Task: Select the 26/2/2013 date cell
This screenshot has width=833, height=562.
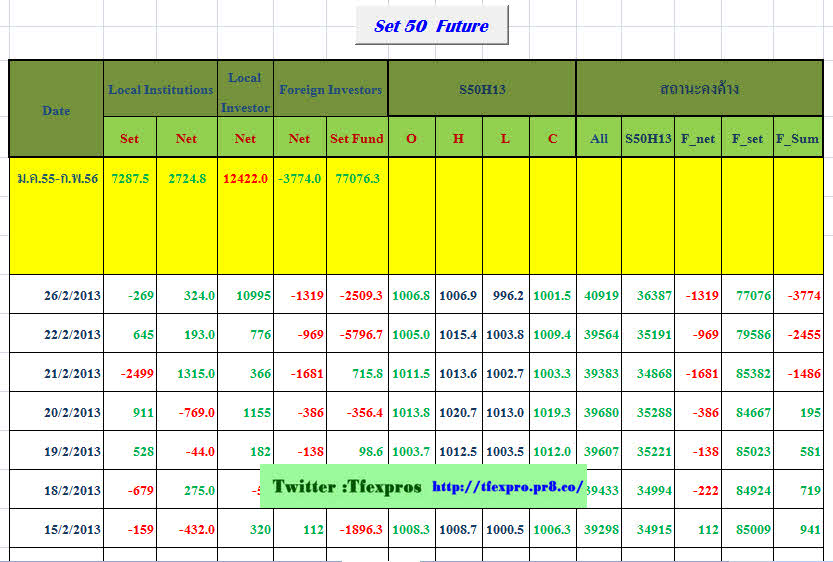Action: click(x=73, y=296)
